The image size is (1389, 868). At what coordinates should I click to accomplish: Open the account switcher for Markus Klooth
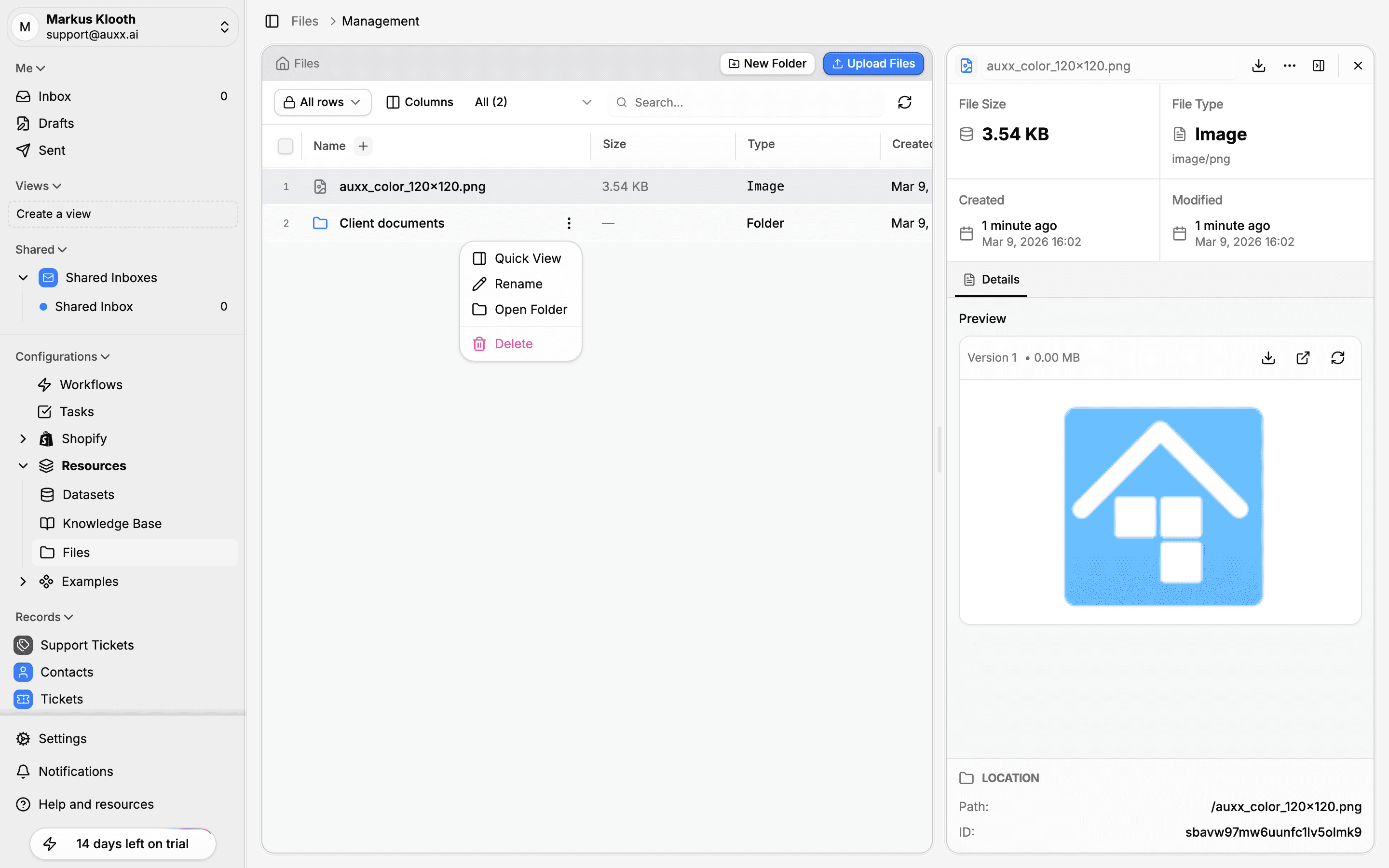coord(122,27)
